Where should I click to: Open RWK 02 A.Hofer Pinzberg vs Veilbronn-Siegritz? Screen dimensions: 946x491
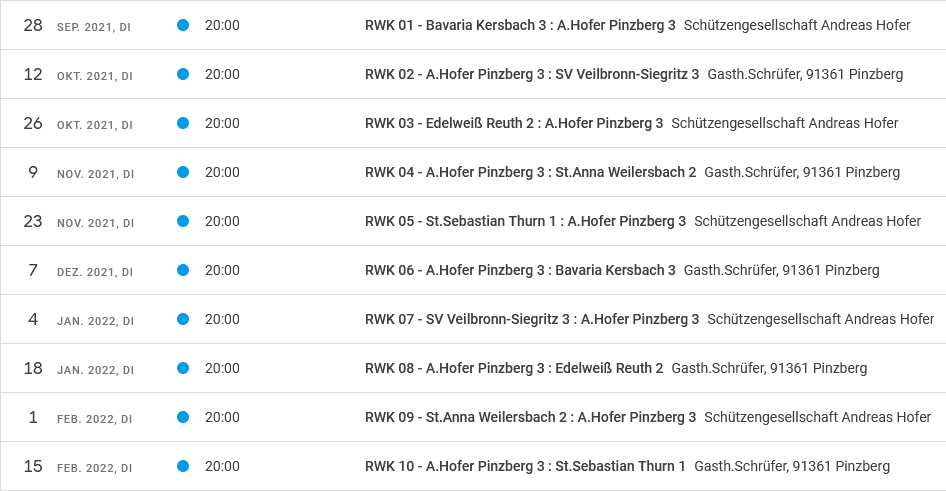pyautogui.click(x=532, y=74)
